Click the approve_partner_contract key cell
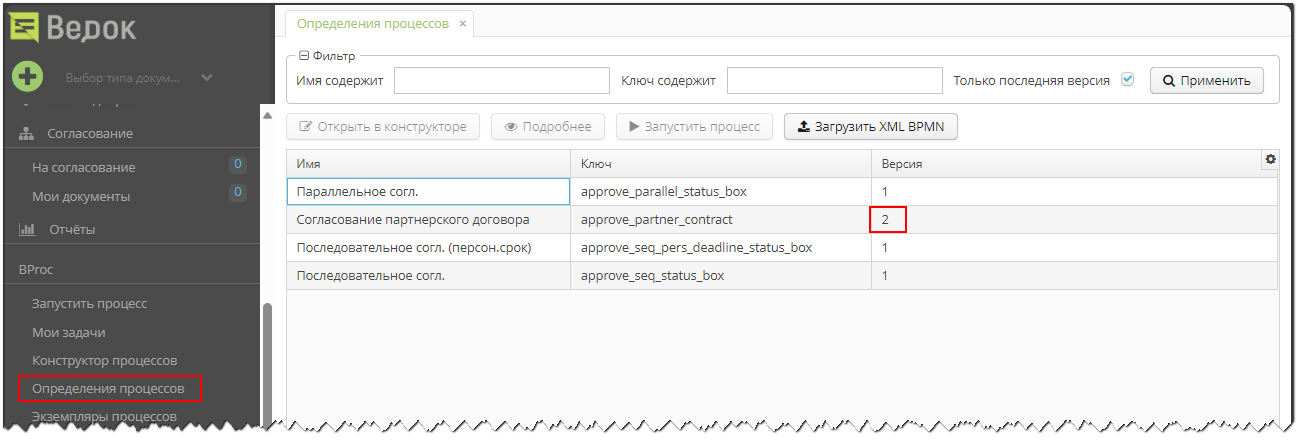Image resolution: width=1297 pixels, height=441 pixels. tap(720, 219)
